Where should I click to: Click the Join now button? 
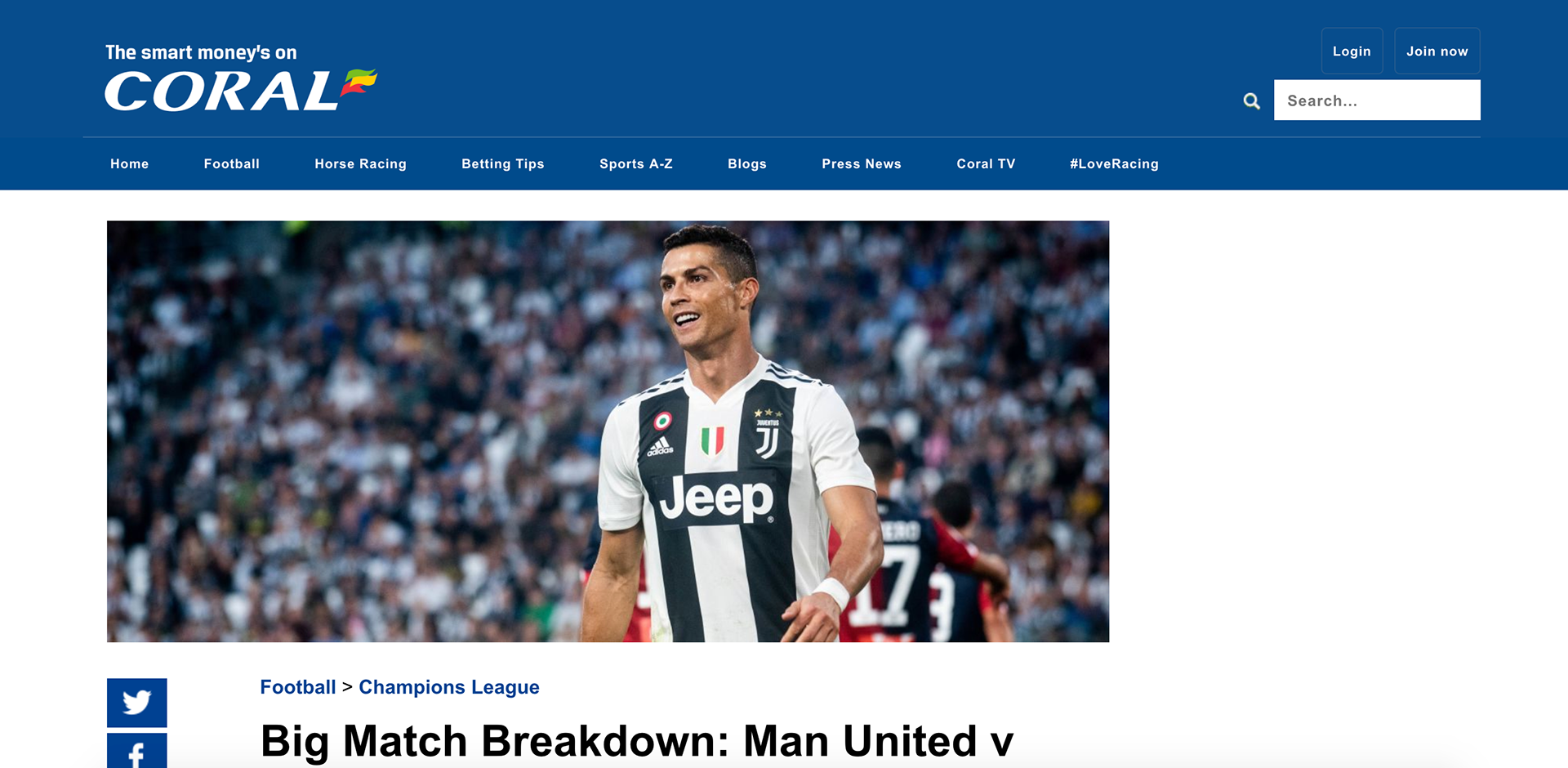pyautogui.click(x=1437, y=51)
